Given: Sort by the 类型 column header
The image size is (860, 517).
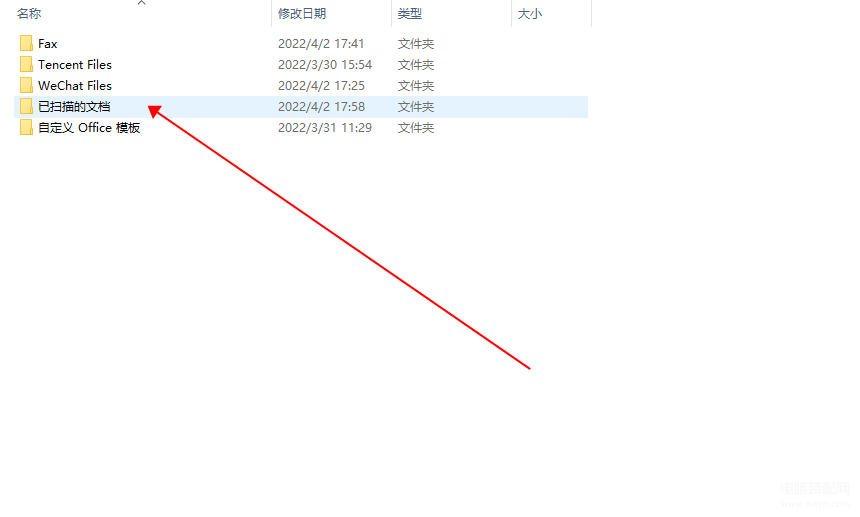Looking at the screenshot, I should pos(410,14).
